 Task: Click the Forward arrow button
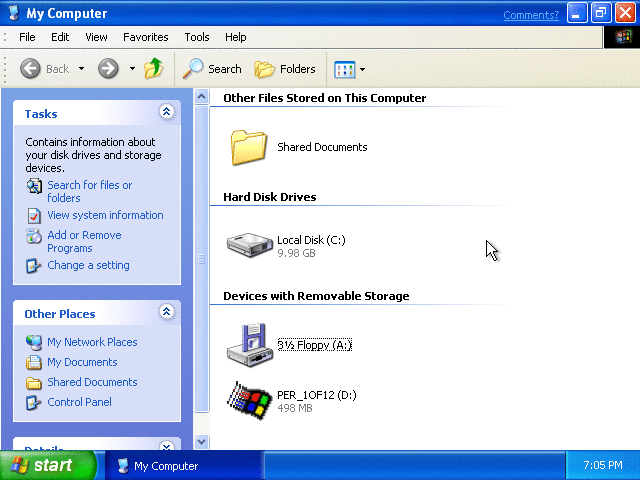click(x=108, y=69)
